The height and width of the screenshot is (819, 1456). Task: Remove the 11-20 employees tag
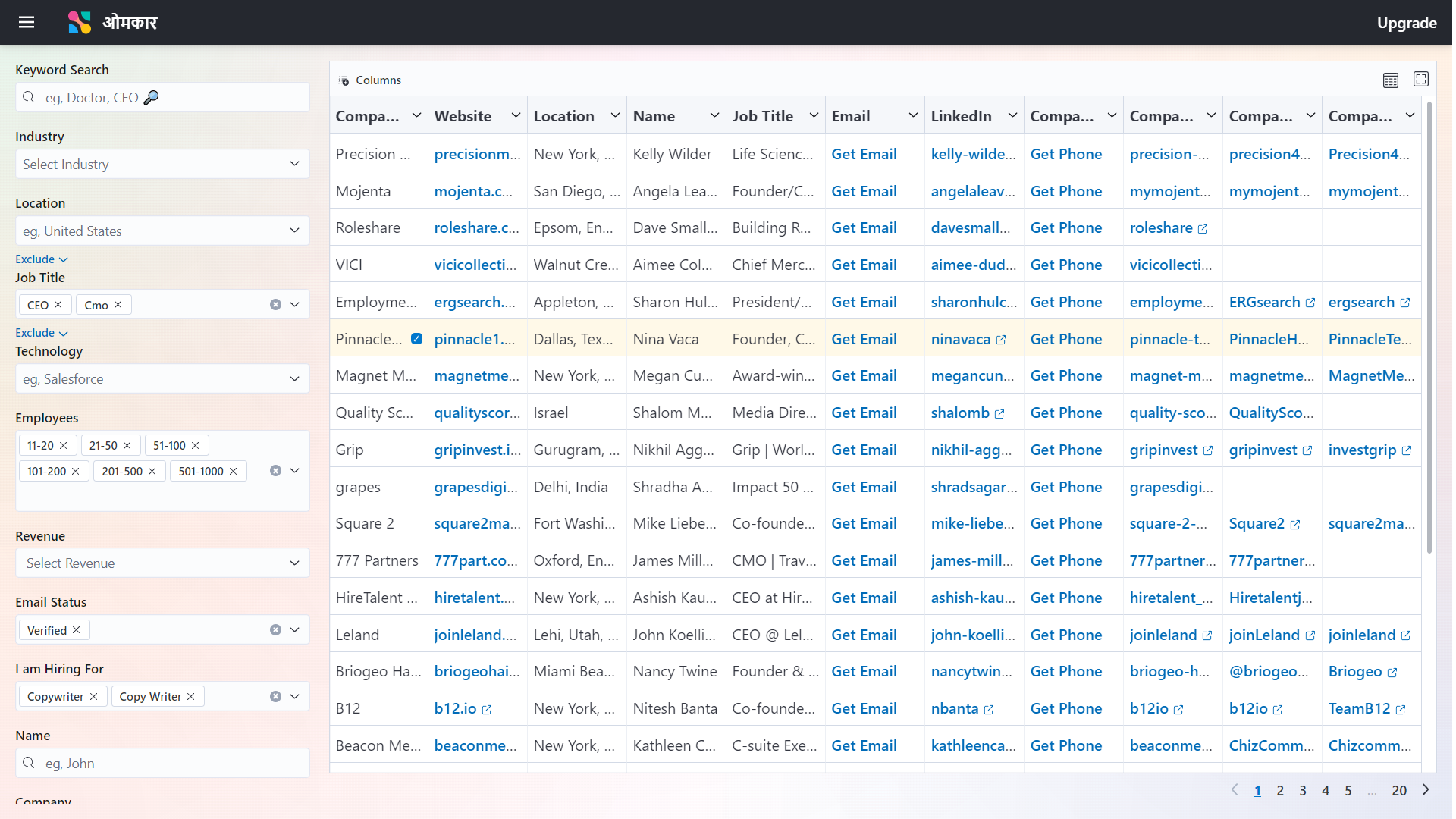tap(64, 445)
